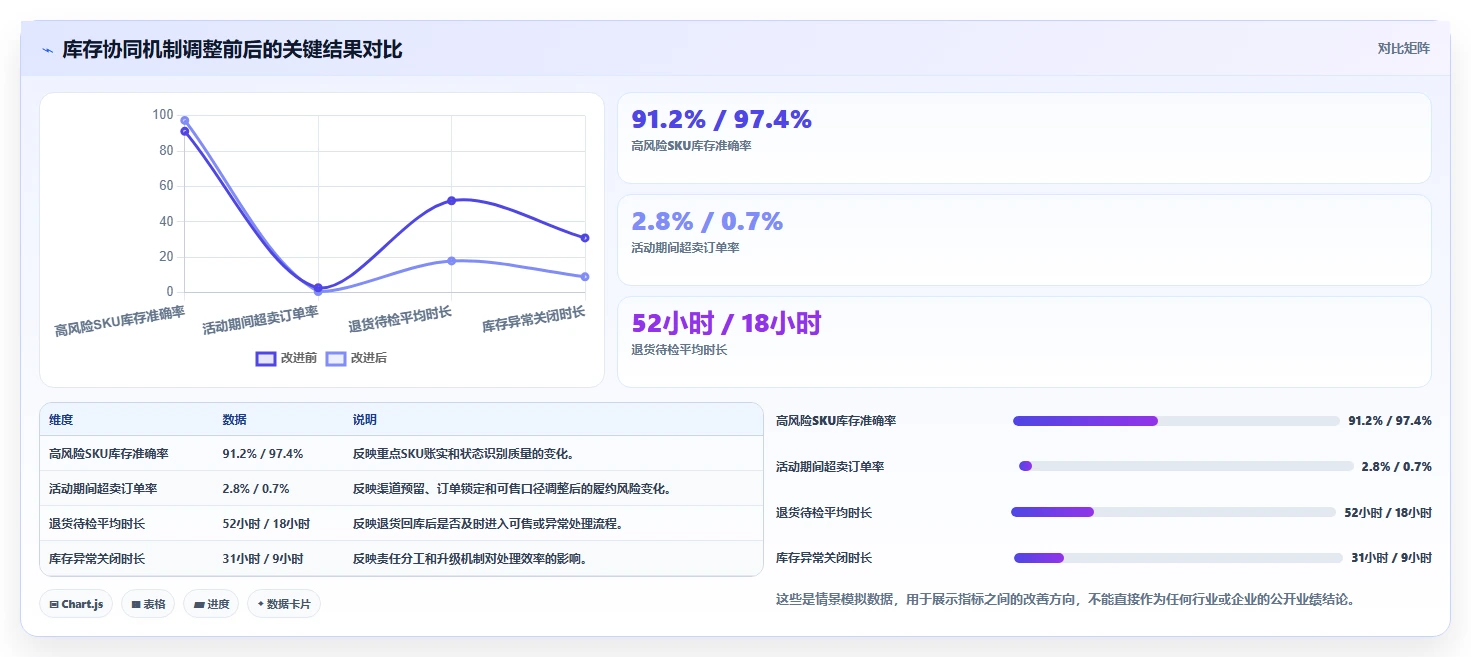
Task: Click the 表格 tag
Action: click(x=148, y=604)
